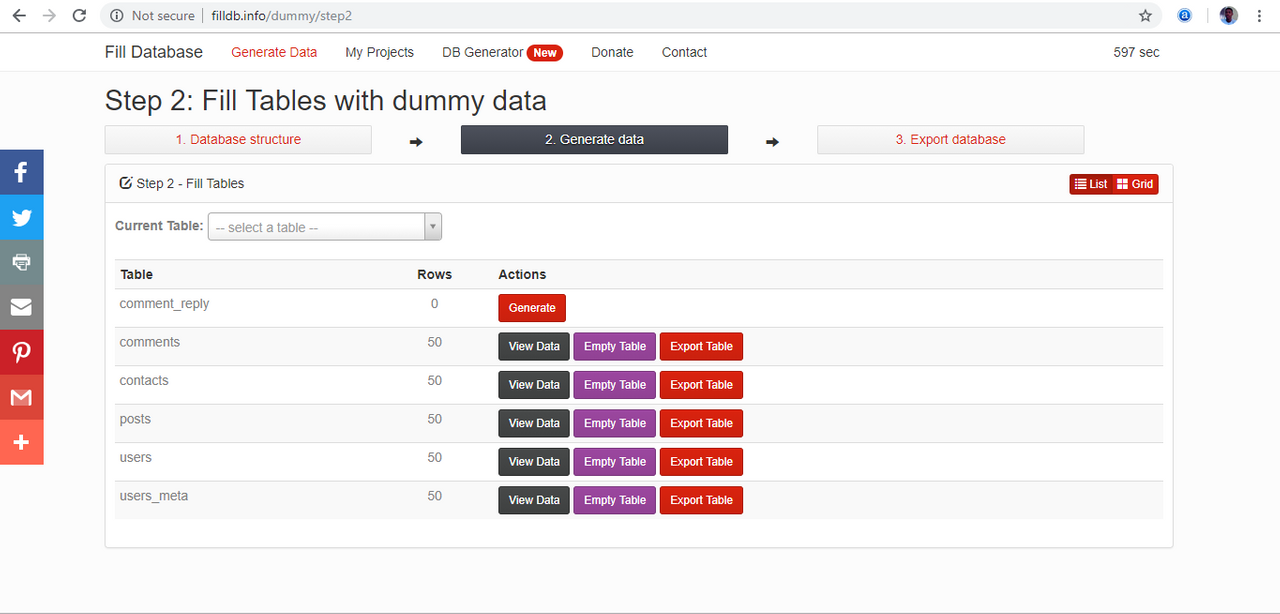
Task: Open the browser profile avatar
Action: [1228, 15]
